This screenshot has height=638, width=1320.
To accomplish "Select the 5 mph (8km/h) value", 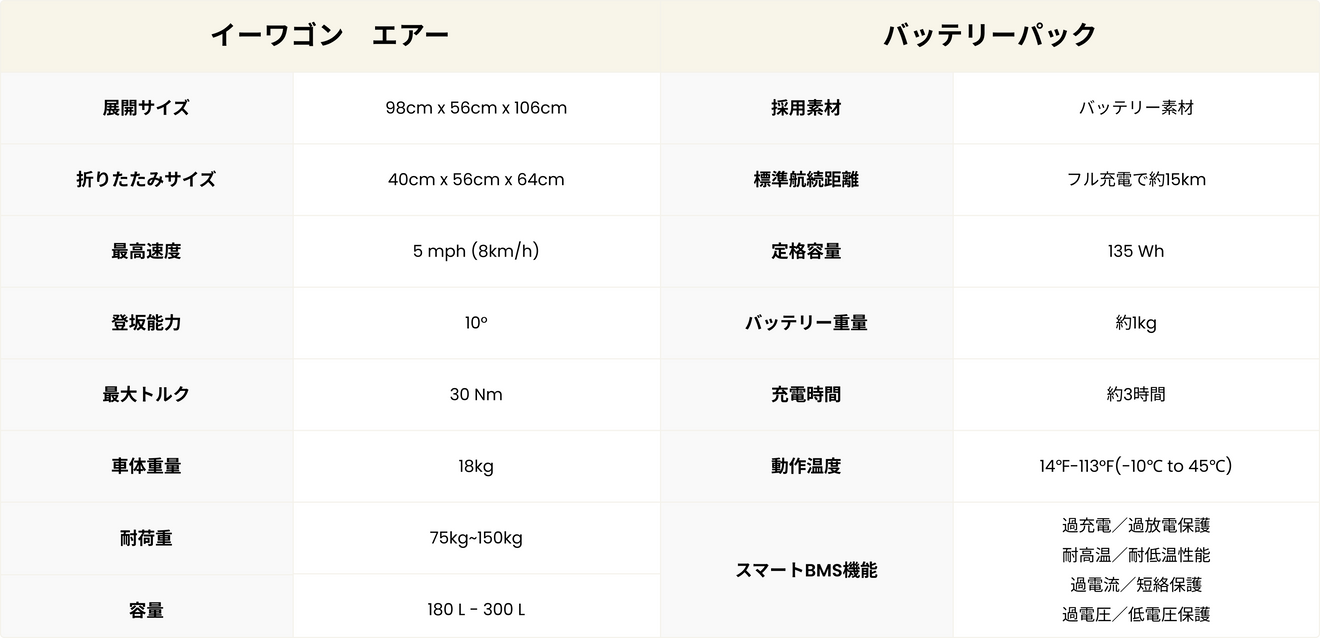I will [x=476, y=251].
